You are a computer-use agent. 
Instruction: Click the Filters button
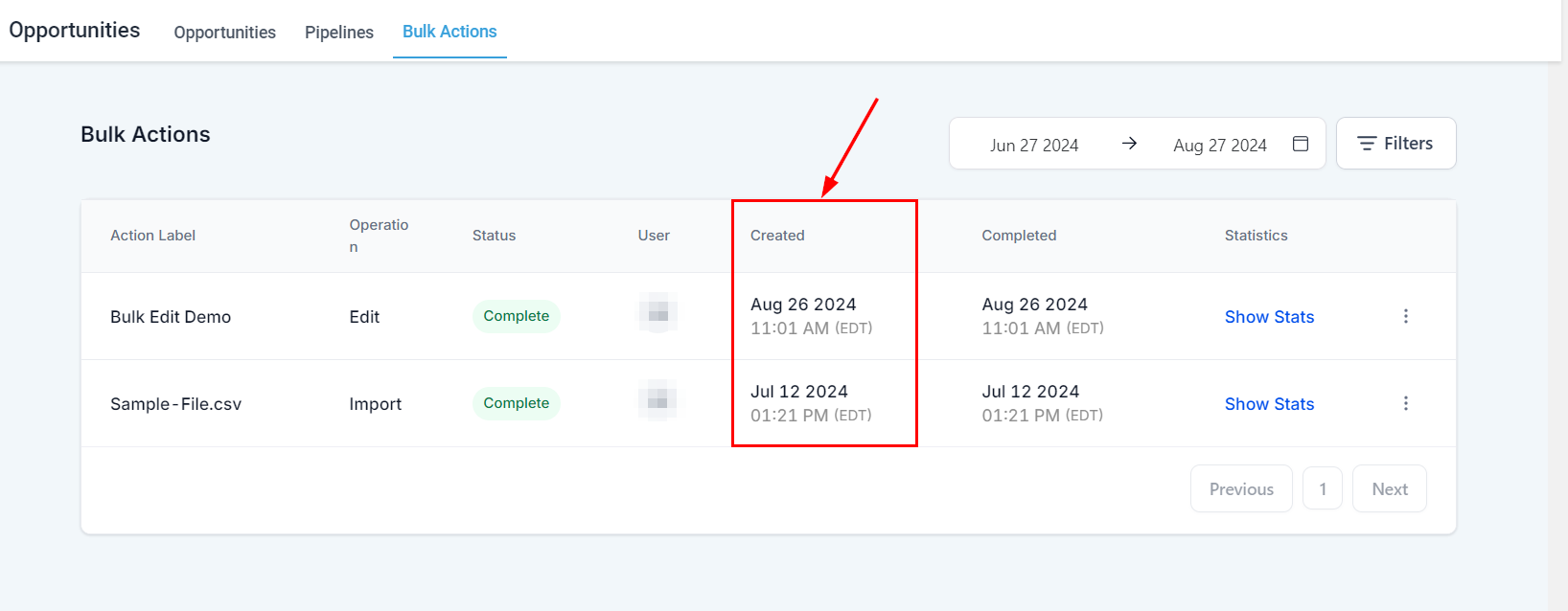[x=1395, y=144]
